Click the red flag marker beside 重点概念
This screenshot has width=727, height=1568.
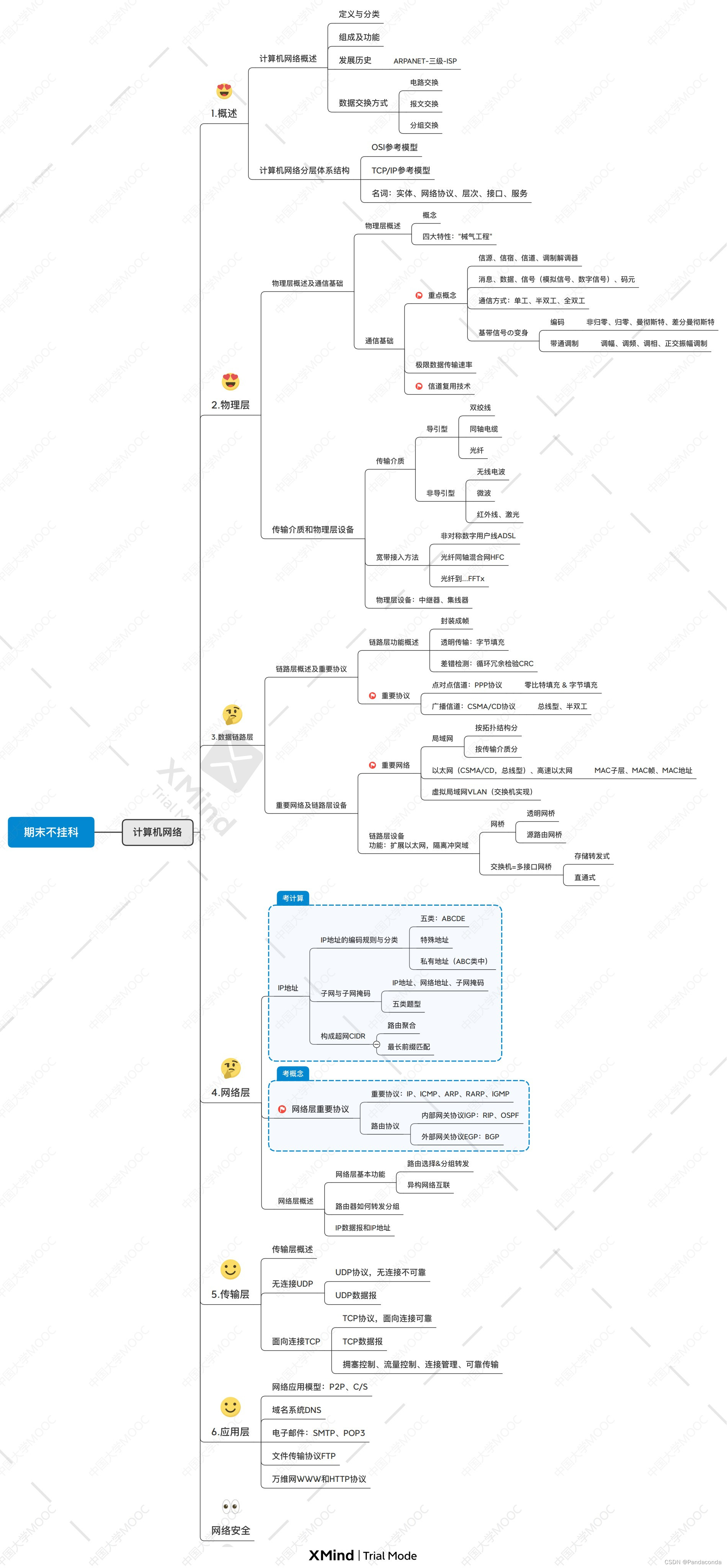pyautogui.click(x=419, y=295)
